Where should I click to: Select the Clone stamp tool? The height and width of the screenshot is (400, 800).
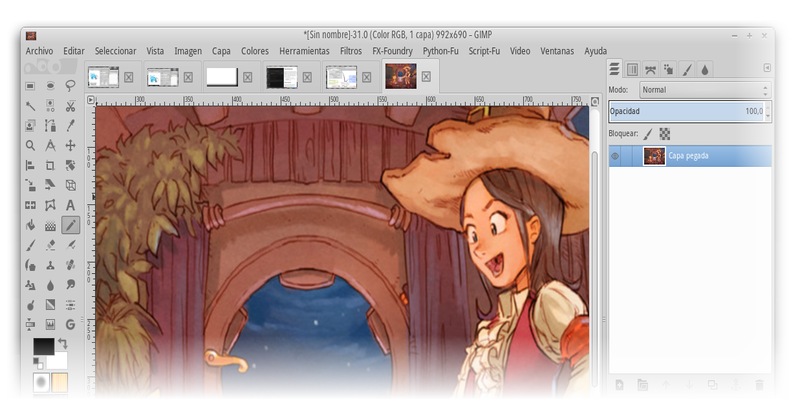(50, 265)
